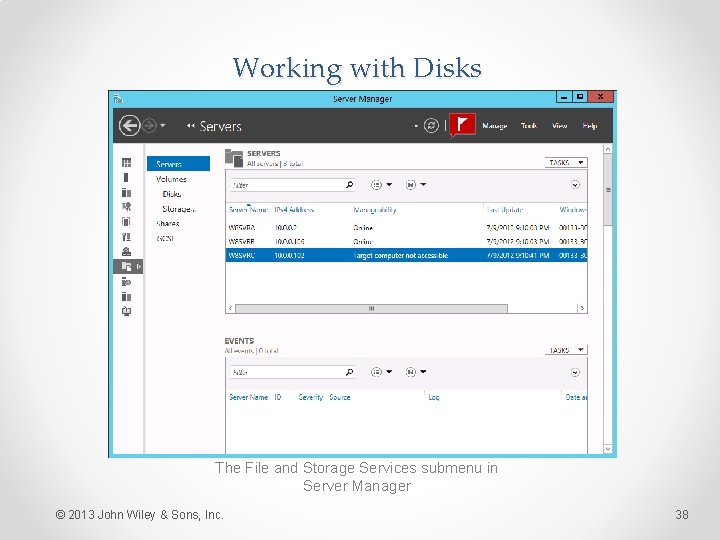Image resolution: width=720 pixels, height=540 pixels.
Task: Expand the Events tile filter chevron
Action: point(575,372)
